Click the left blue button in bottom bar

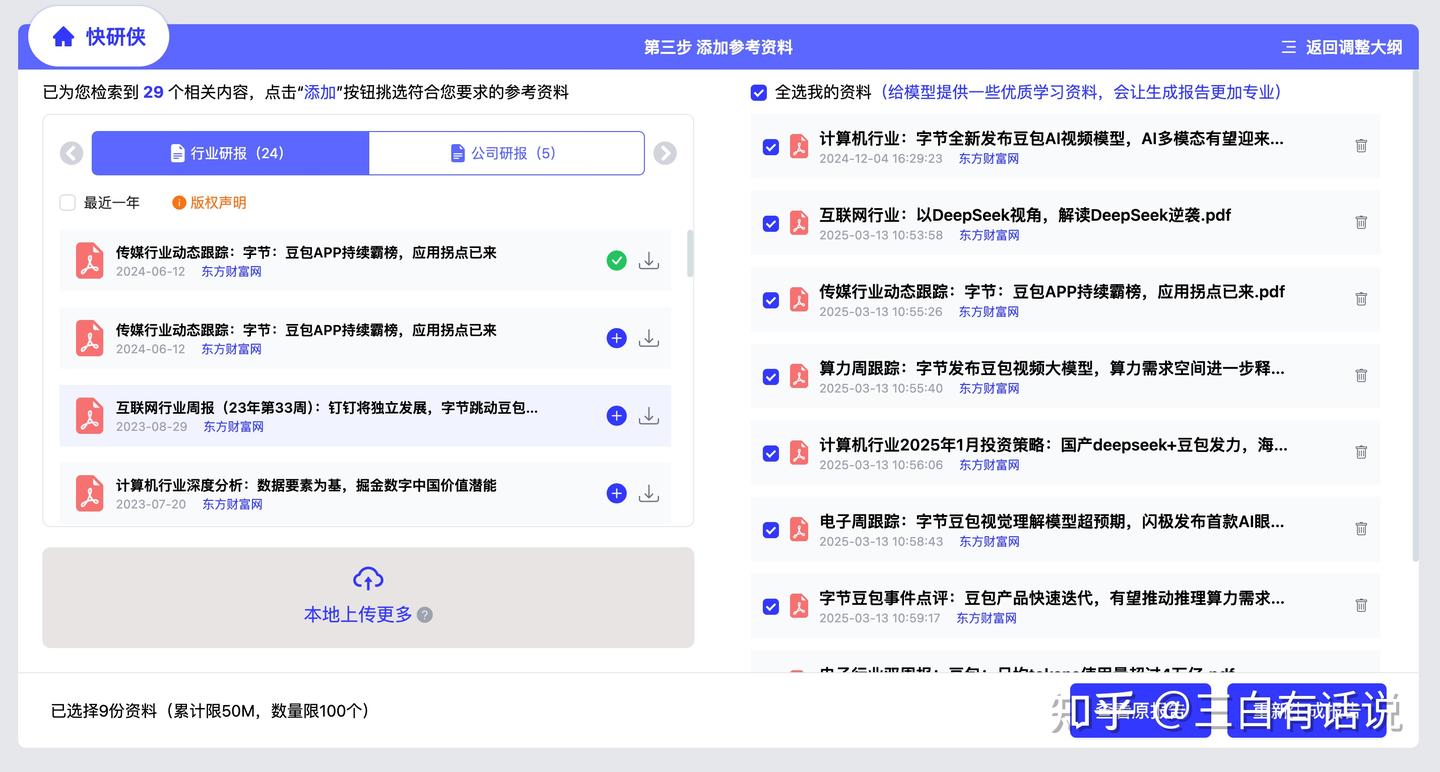pyautogui.click(x=1140, y=711)
